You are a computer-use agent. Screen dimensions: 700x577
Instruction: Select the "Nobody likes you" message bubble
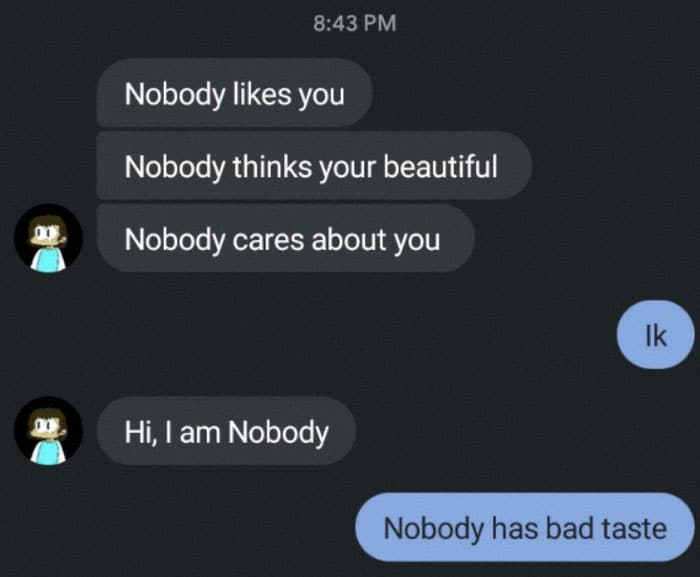(235, 93)
